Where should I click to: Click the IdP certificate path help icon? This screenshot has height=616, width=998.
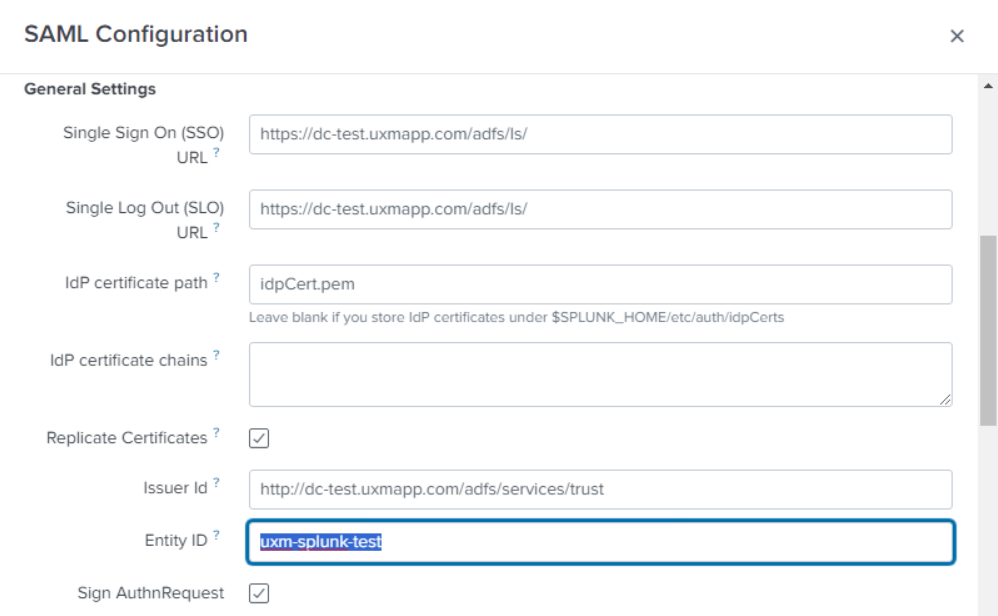coord(217,277)
